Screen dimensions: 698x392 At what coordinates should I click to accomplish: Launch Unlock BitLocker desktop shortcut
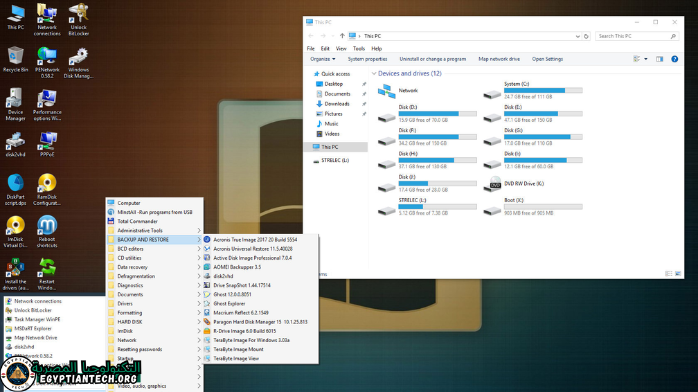pyautogui.click(x=78, y=20)
